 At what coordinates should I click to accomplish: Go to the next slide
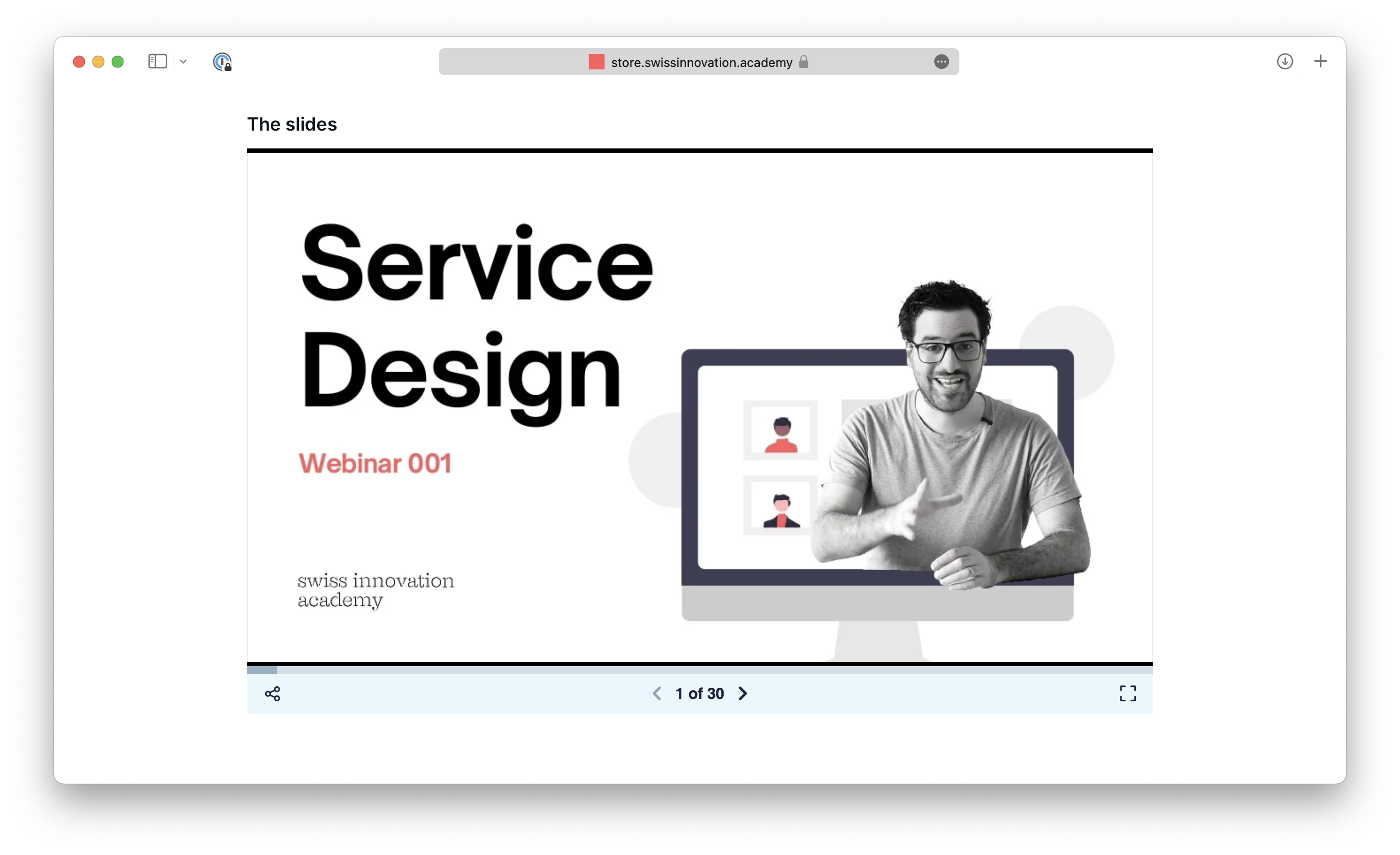click(x=742, y=694)
